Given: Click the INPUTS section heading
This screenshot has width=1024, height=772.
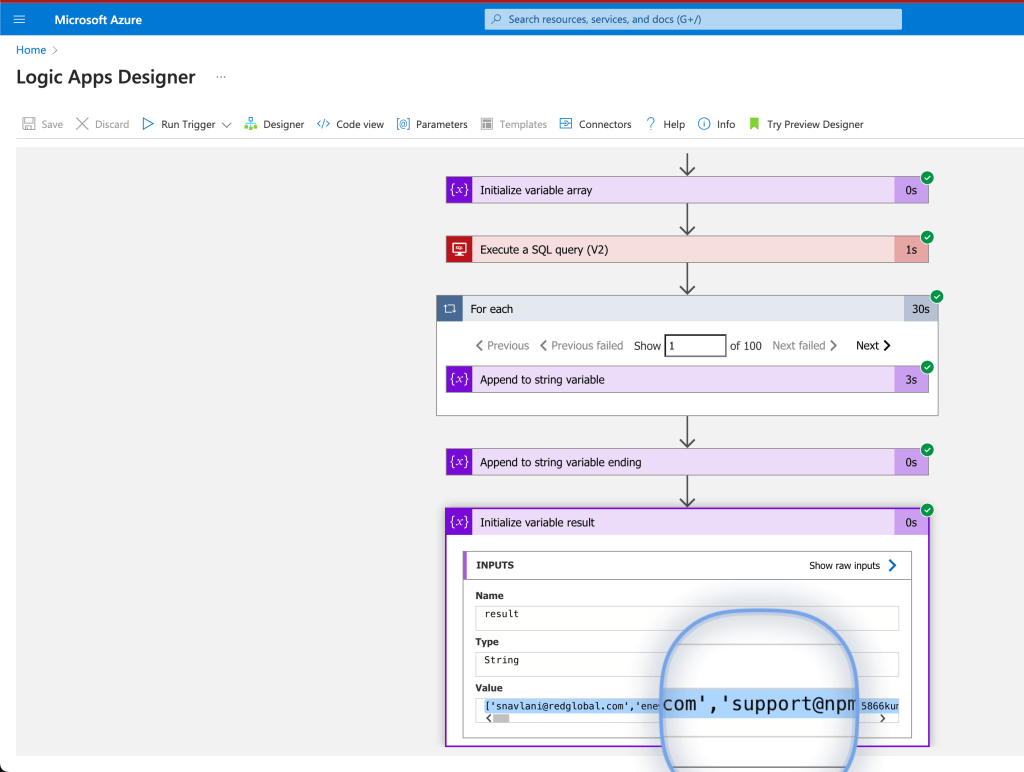Looking at the screenshot, I should point(495,565).
